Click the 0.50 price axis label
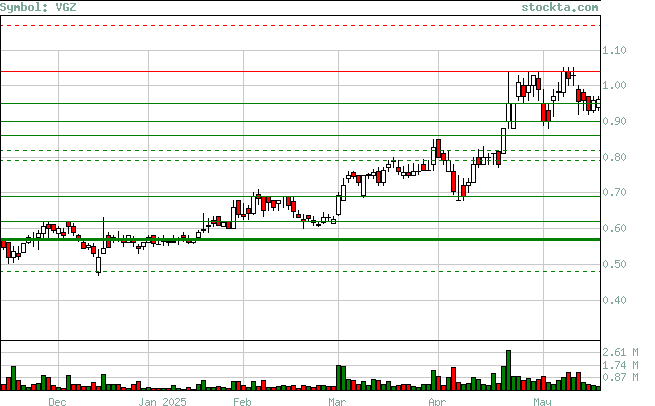655x406 pixels. click(x=614, y=264)
